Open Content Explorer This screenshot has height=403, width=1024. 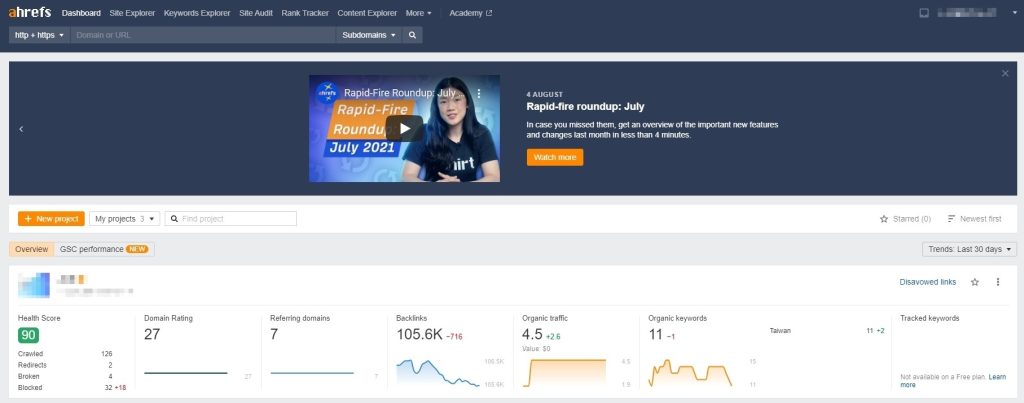tap(367, 13)
